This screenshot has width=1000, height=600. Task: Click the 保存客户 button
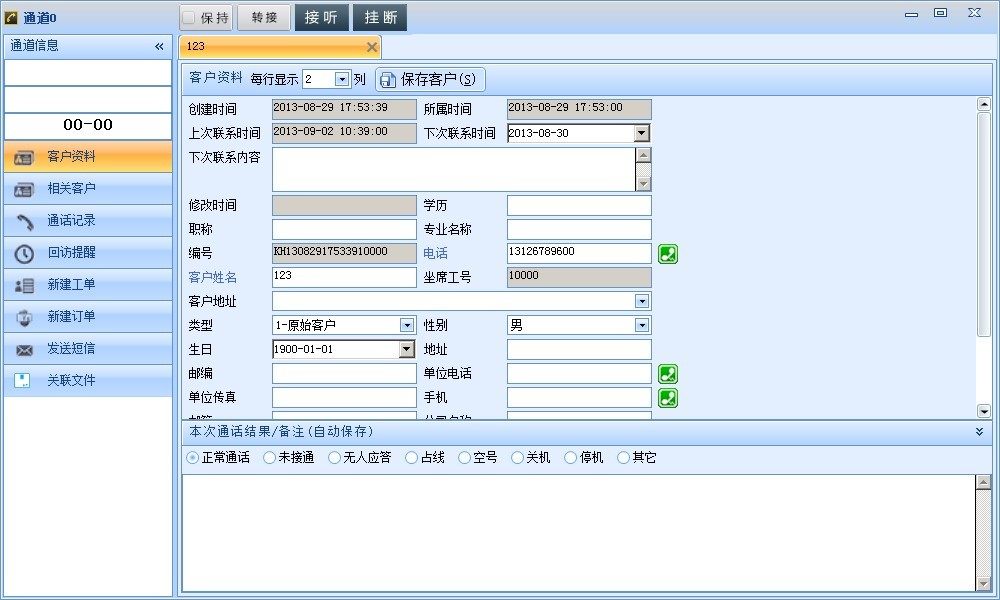430,79
